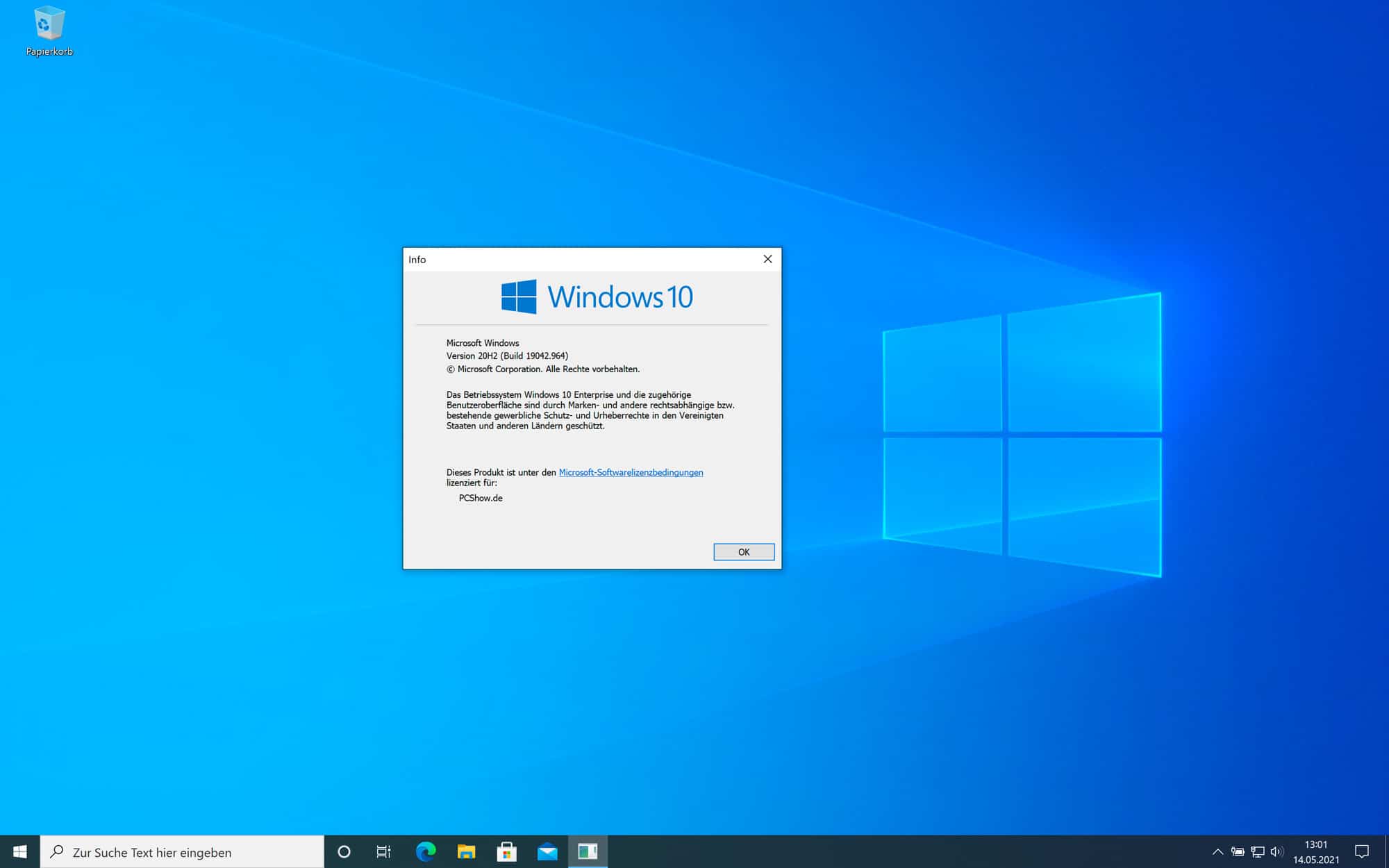Launch Microsoft Edge from taskbar
1389x868 pixels.
coord(426,851)
